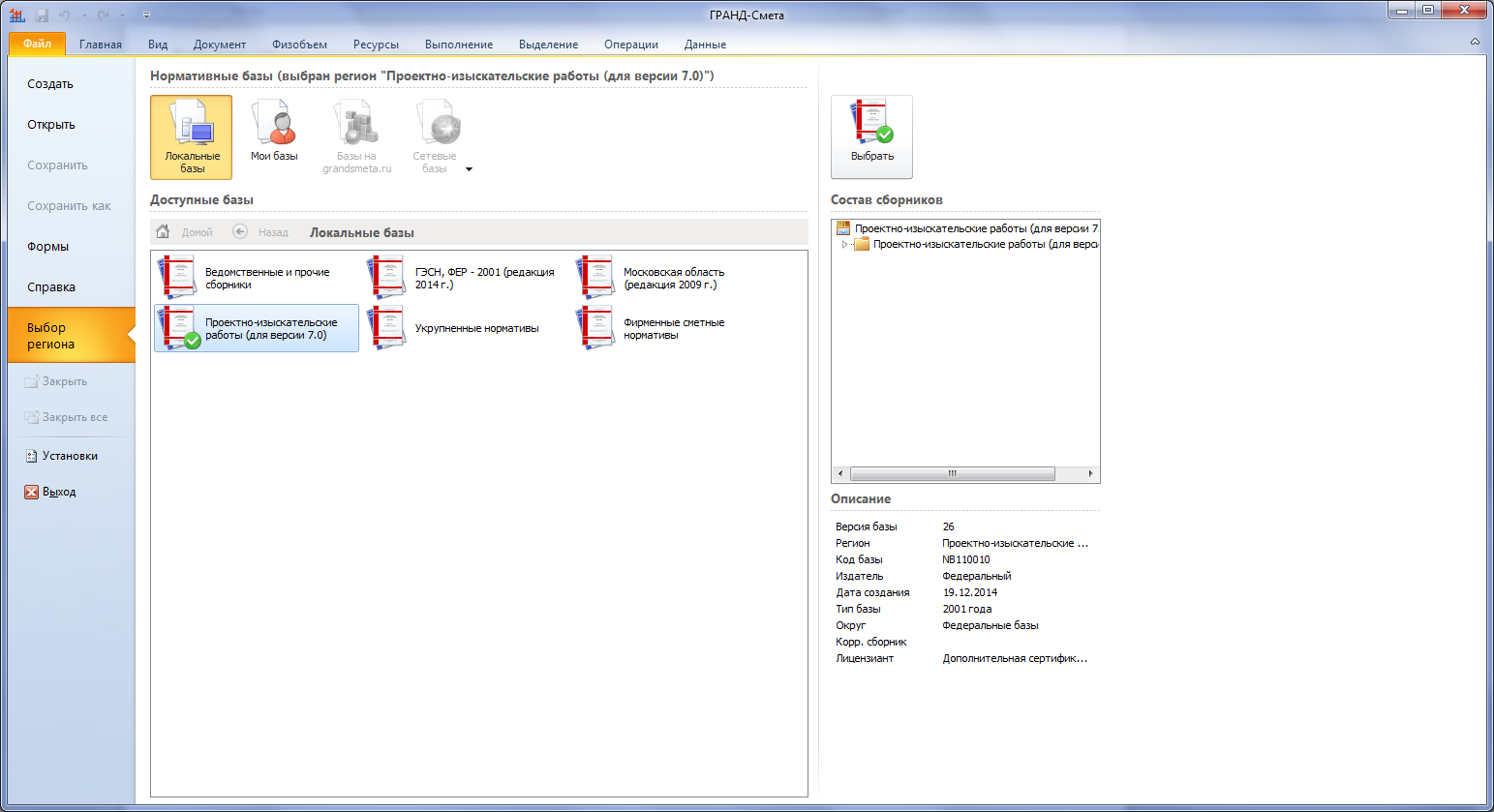Select Выбор региона menu item
The image size is (1494, 812).
(71, 336)
